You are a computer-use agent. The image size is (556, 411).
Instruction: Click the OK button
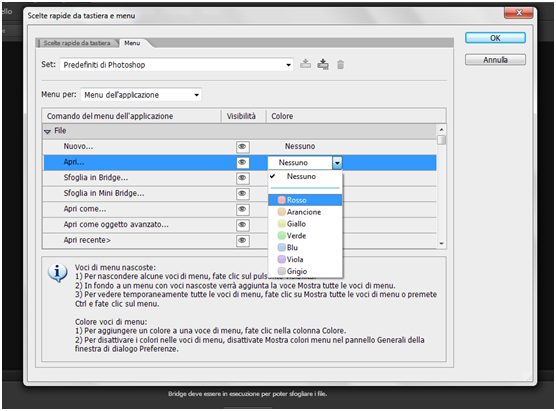pyautogui.click(x=495, y=38)
